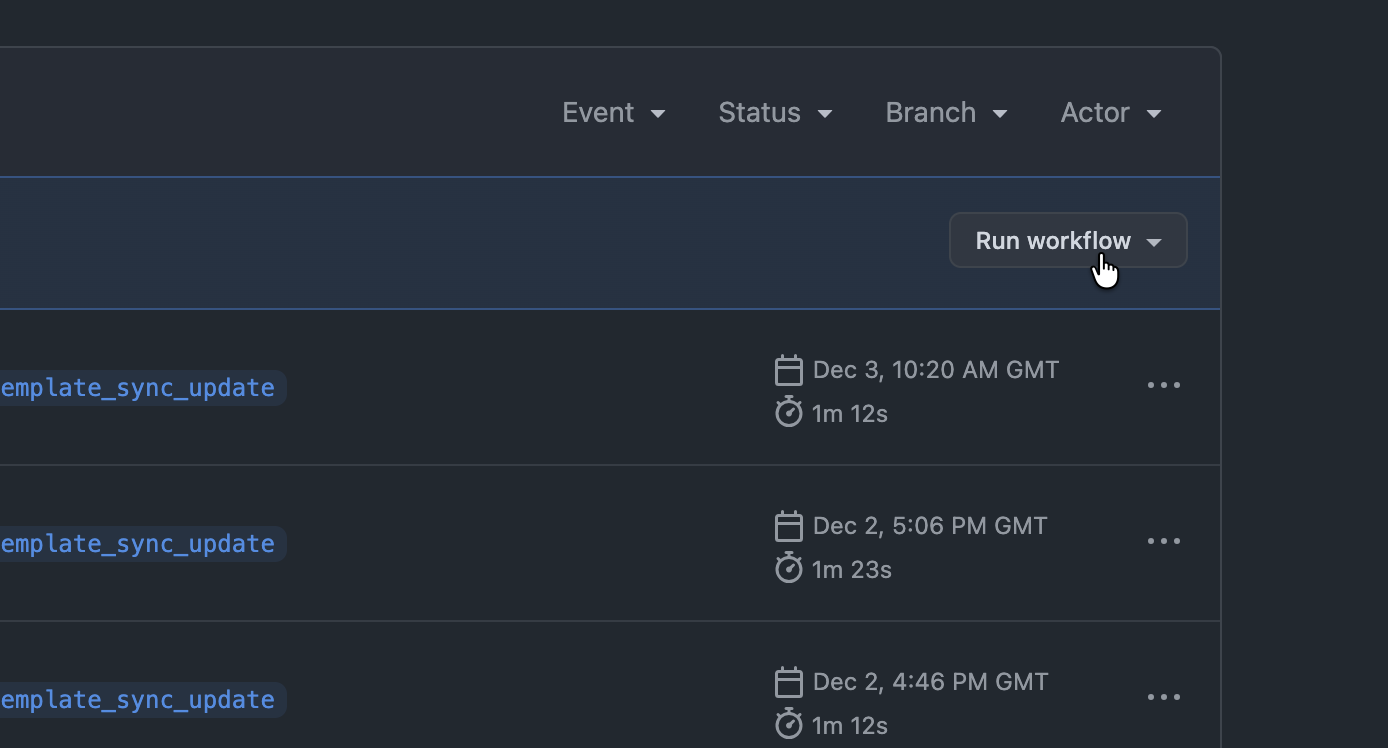Click the Run workflow button
Screen dimensions: 1388x748
1067,241
